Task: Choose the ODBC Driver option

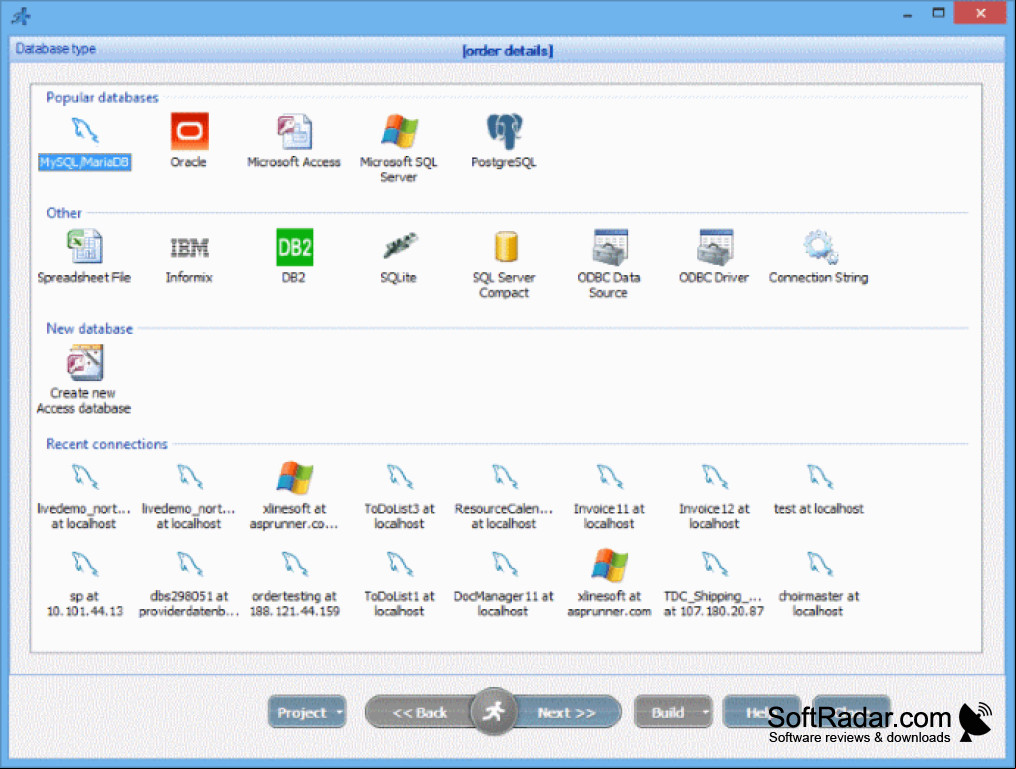Action: pos(714,257)
